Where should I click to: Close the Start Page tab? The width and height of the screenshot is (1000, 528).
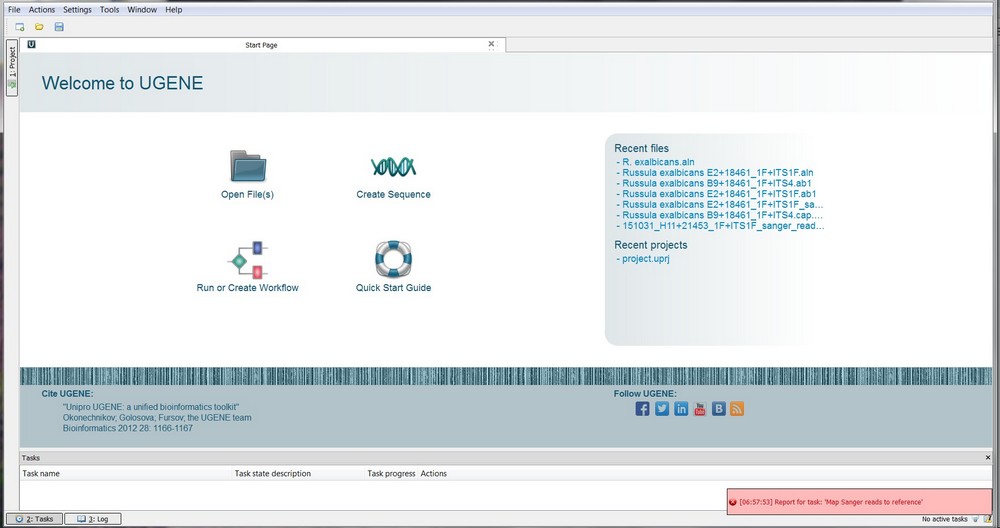click(x=491, y=44)
